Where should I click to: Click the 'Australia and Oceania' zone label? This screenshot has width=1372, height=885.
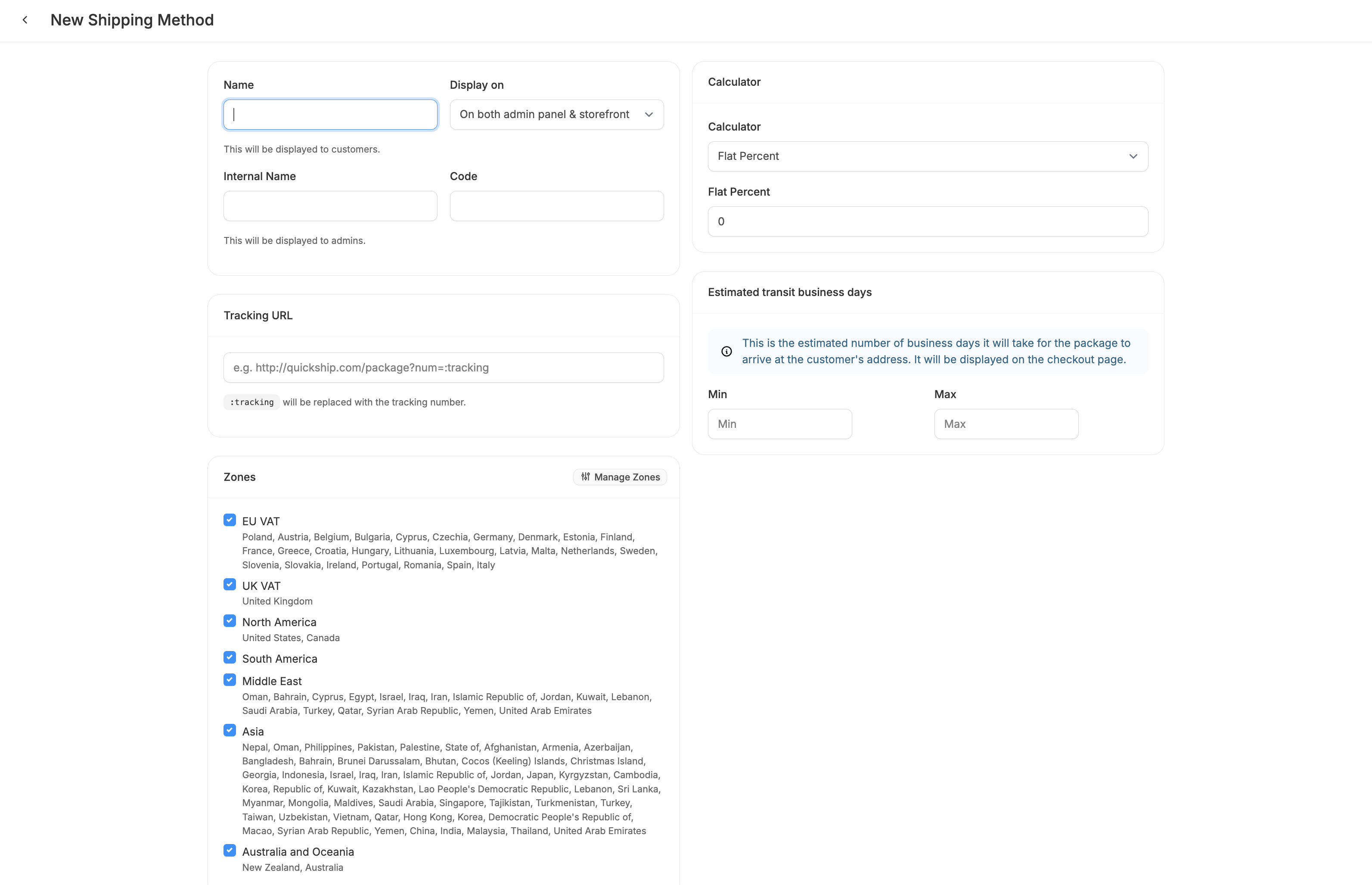(x=298, y=852)
